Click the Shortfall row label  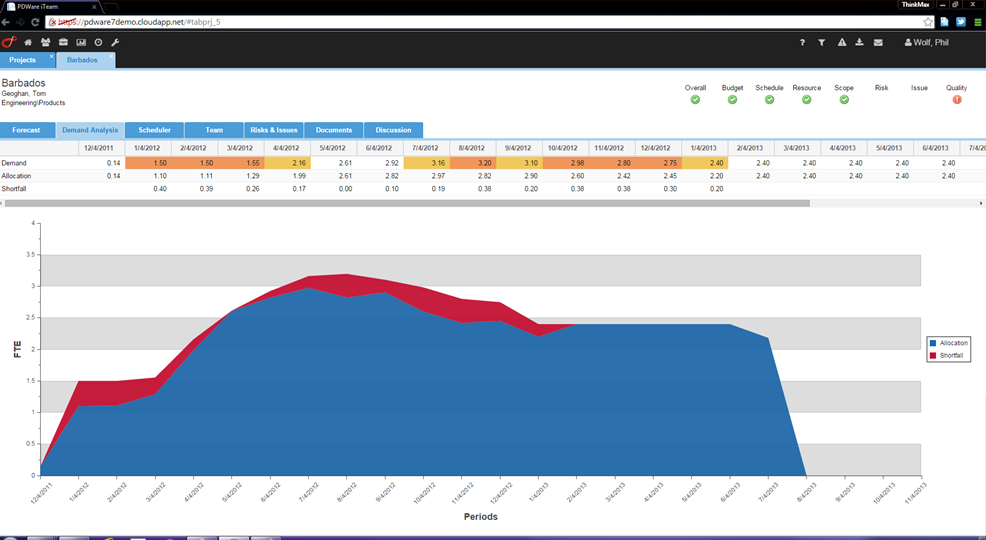[x=14, y=189]
